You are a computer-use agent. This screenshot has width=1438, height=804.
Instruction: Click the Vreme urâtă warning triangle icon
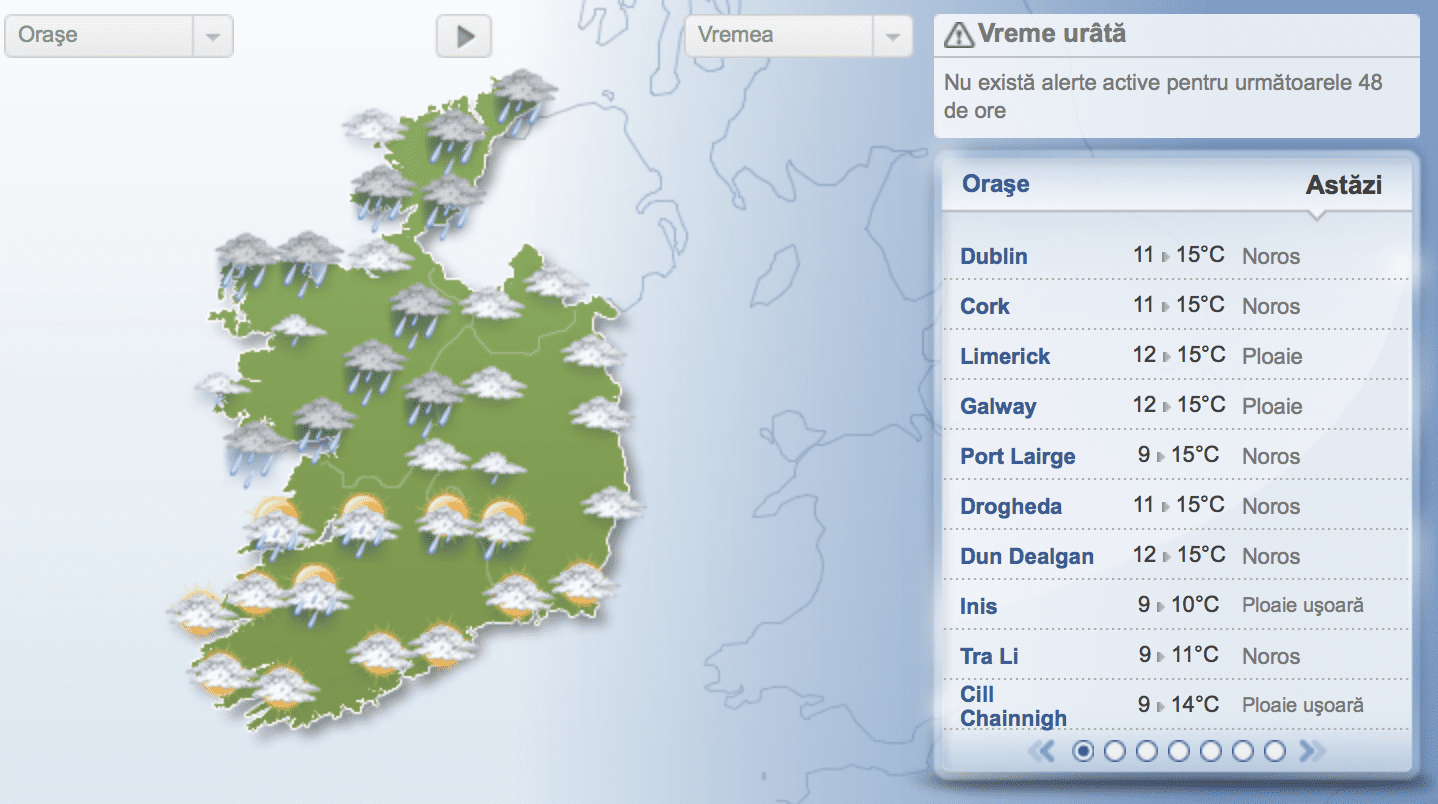point(958,35)
